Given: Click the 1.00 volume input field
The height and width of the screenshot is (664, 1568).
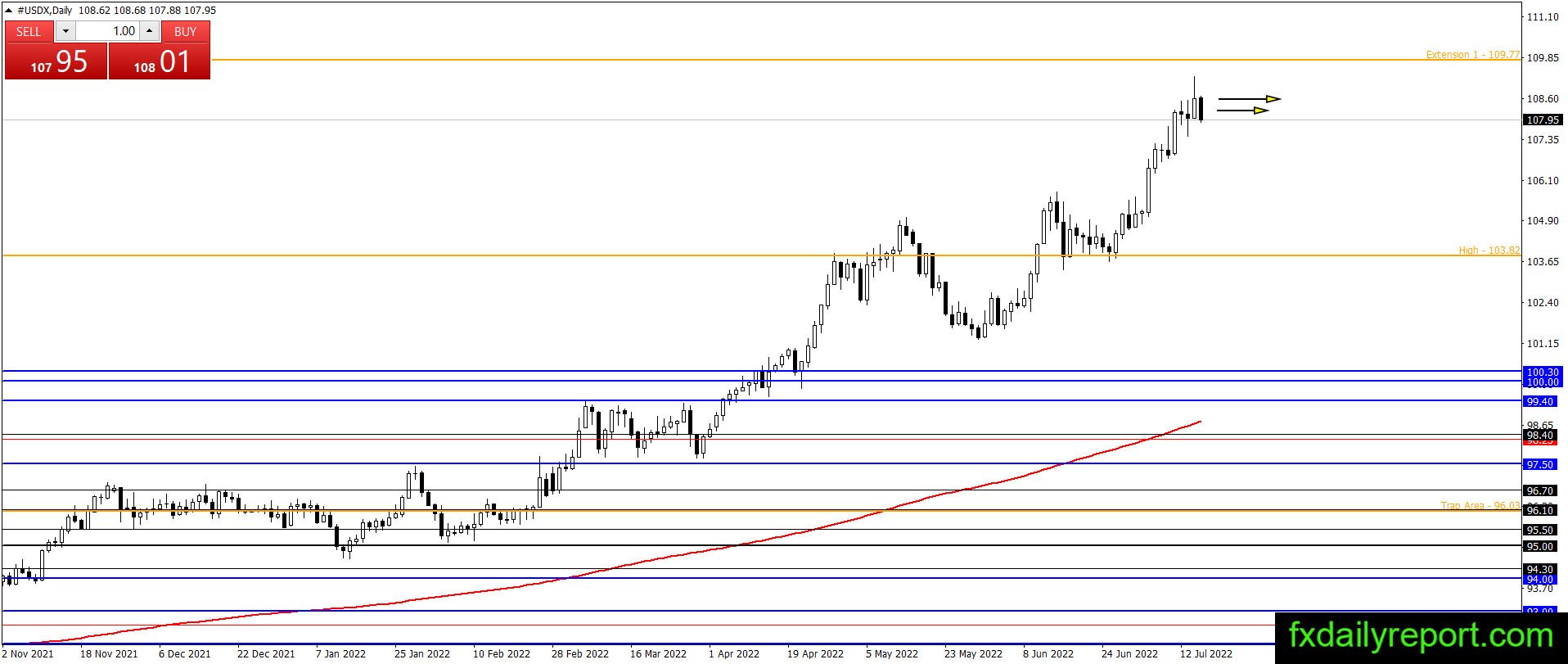Looking at the screenshot, I should click(107, 31).
